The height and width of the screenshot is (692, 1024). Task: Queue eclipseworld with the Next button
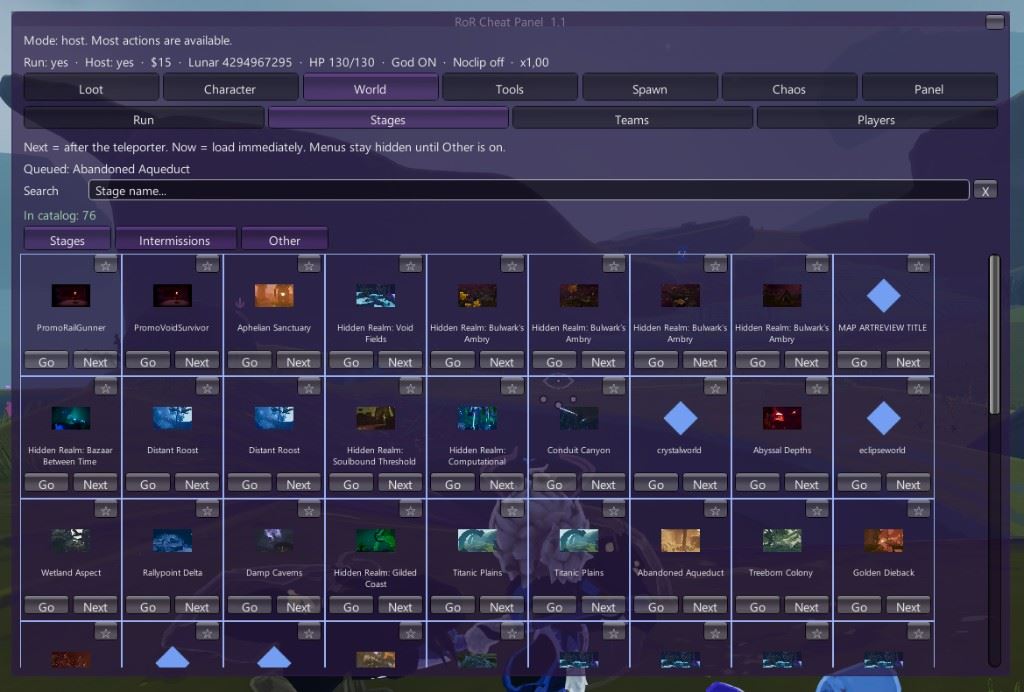[908, 484]
